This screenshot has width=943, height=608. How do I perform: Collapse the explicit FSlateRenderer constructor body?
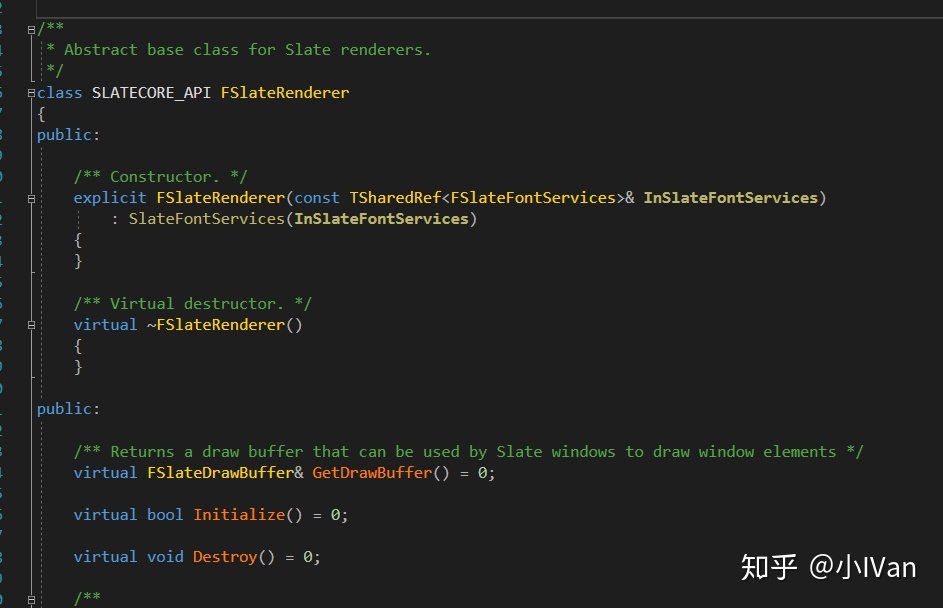31,198
